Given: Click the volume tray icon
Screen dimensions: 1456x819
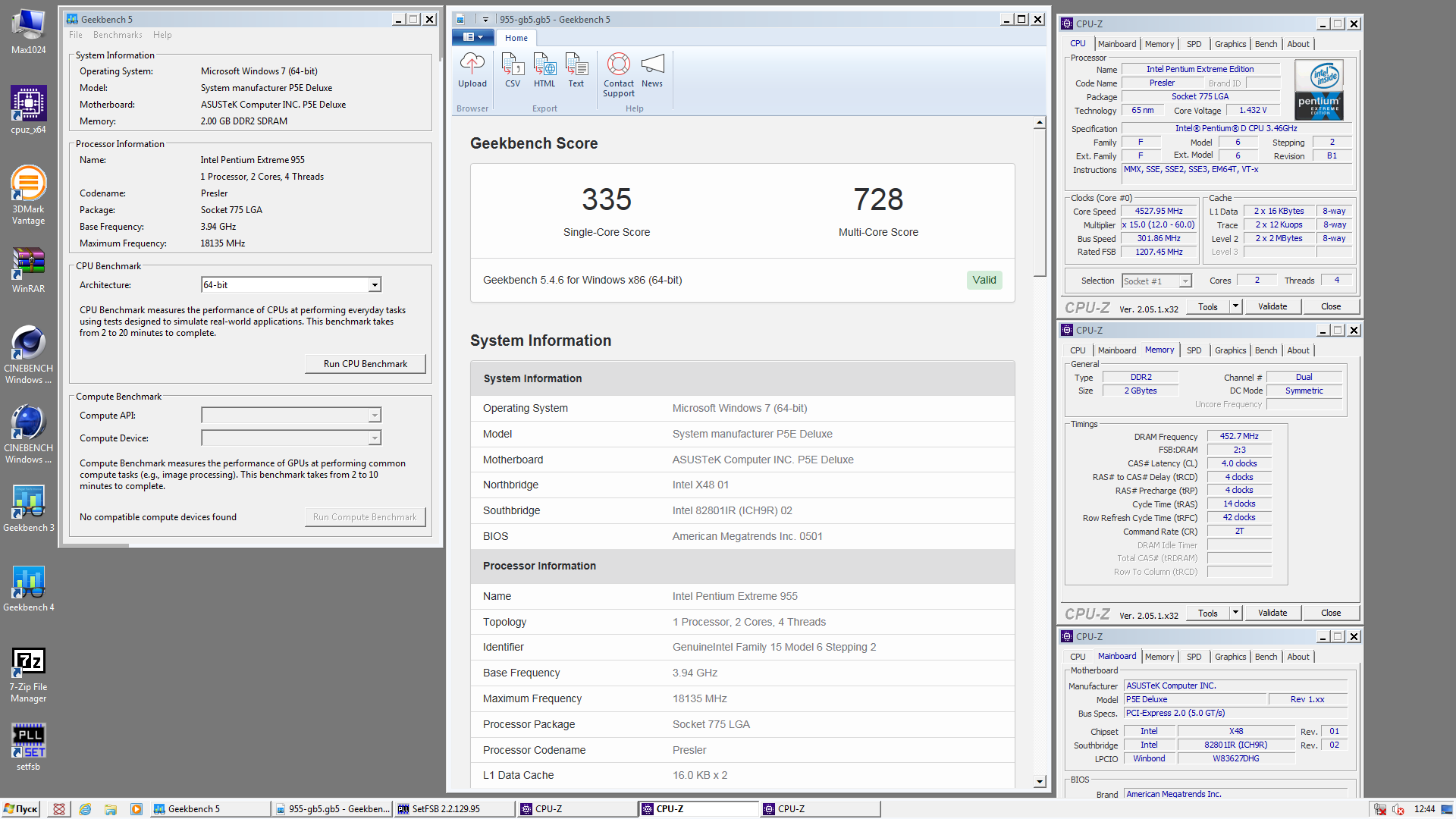Looking at the screenshot, I should coord(1398,809).
